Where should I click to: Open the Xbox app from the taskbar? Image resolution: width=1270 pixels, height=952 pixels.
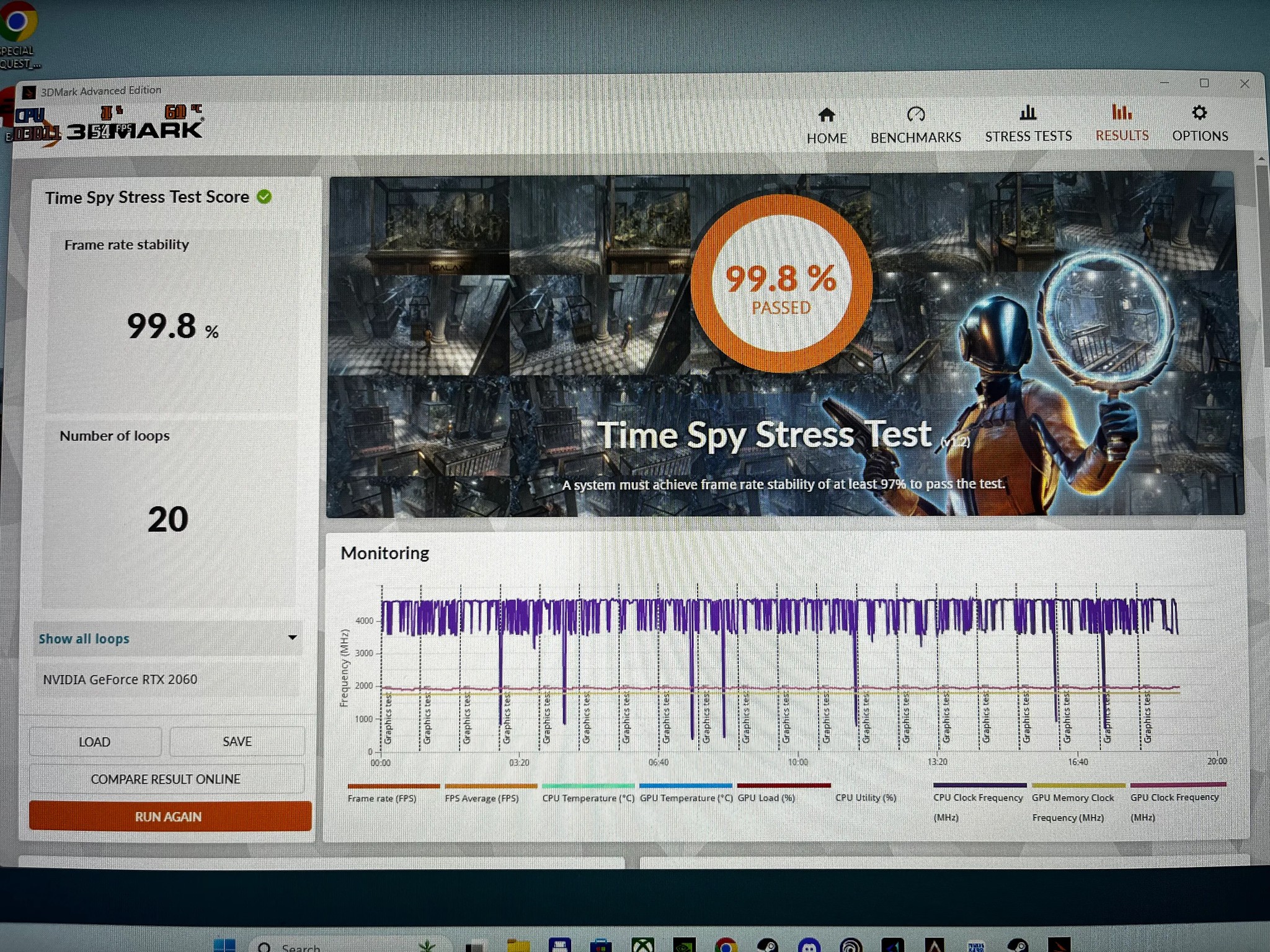point(642,945)
